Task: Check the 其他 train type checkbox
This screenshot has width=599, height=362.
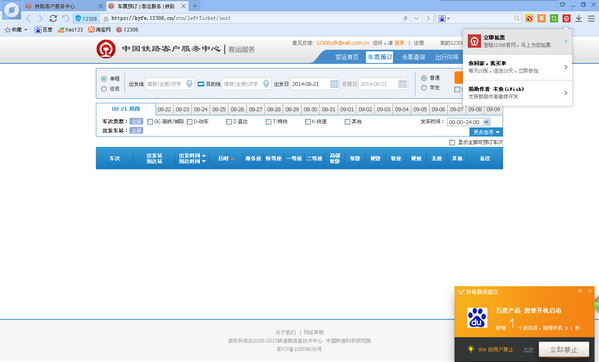Action: [x=347, y=122]
